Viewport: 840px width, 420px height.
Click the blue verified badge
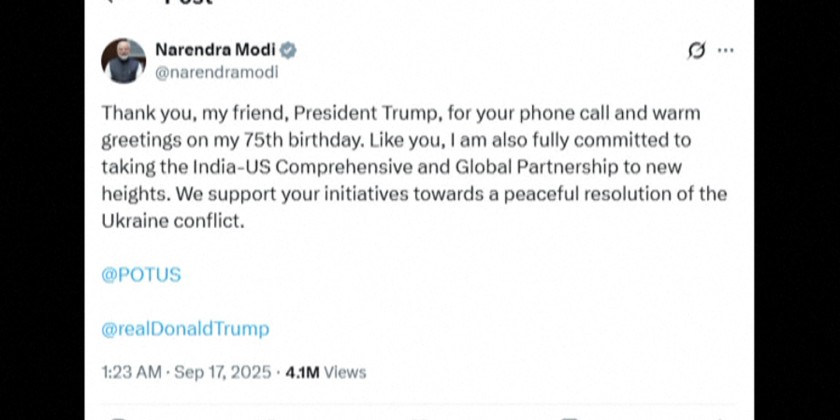click(x=288, y=50)
